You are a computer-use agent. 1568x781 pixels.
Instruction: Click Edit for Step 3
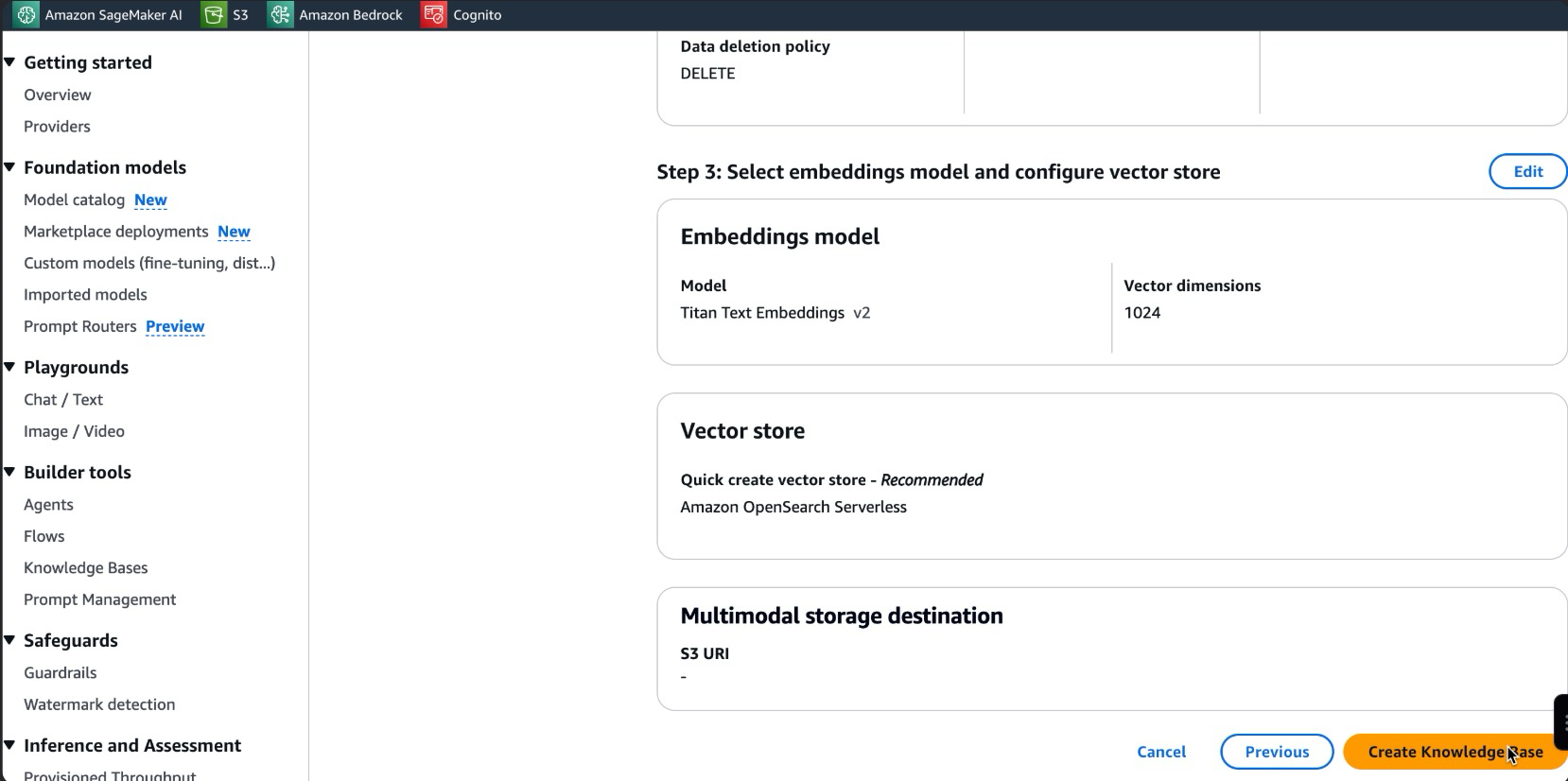tap(1527, 171)
